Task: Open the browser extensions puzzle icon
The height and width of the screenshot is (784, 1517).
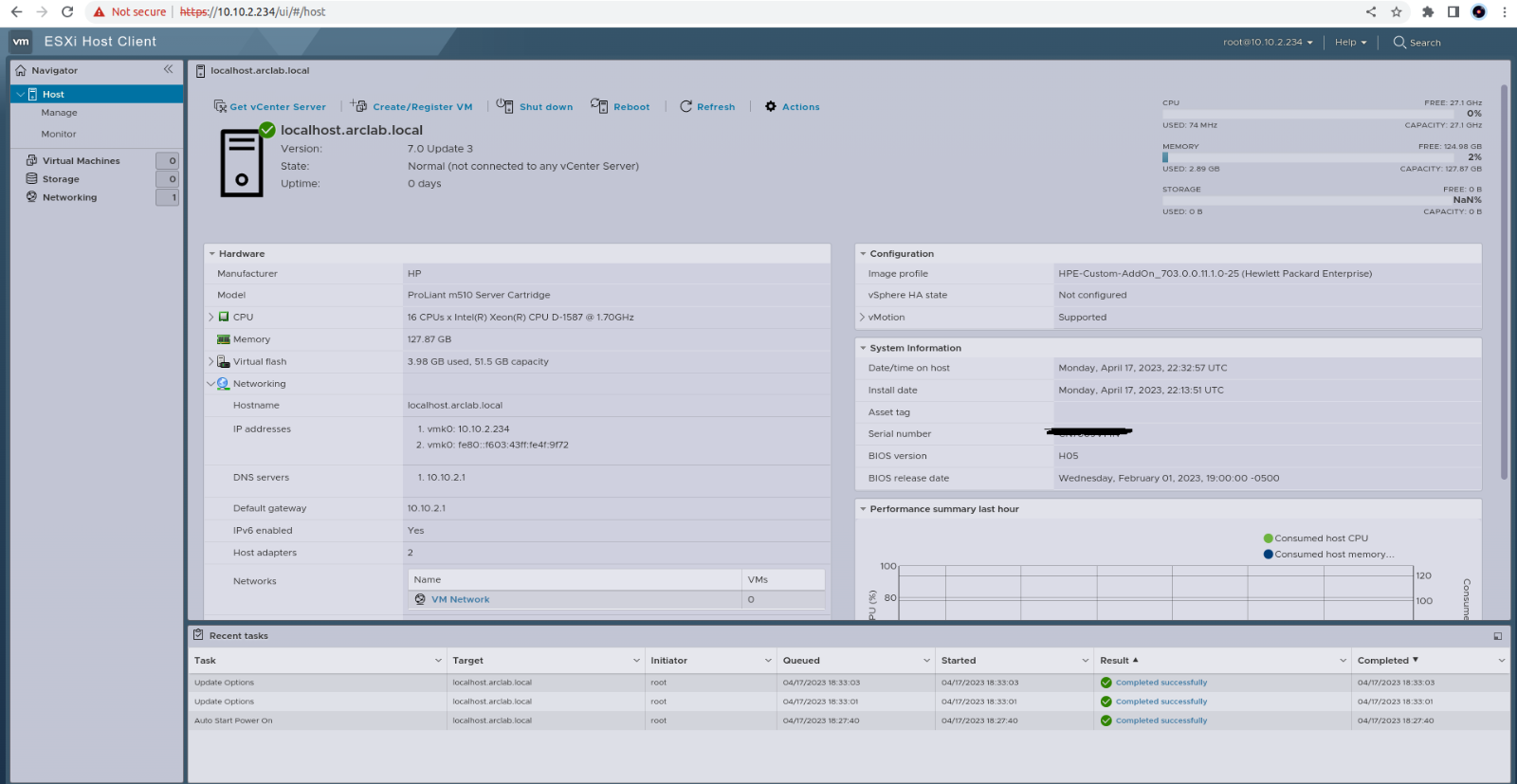Action: coord(1428,12)
